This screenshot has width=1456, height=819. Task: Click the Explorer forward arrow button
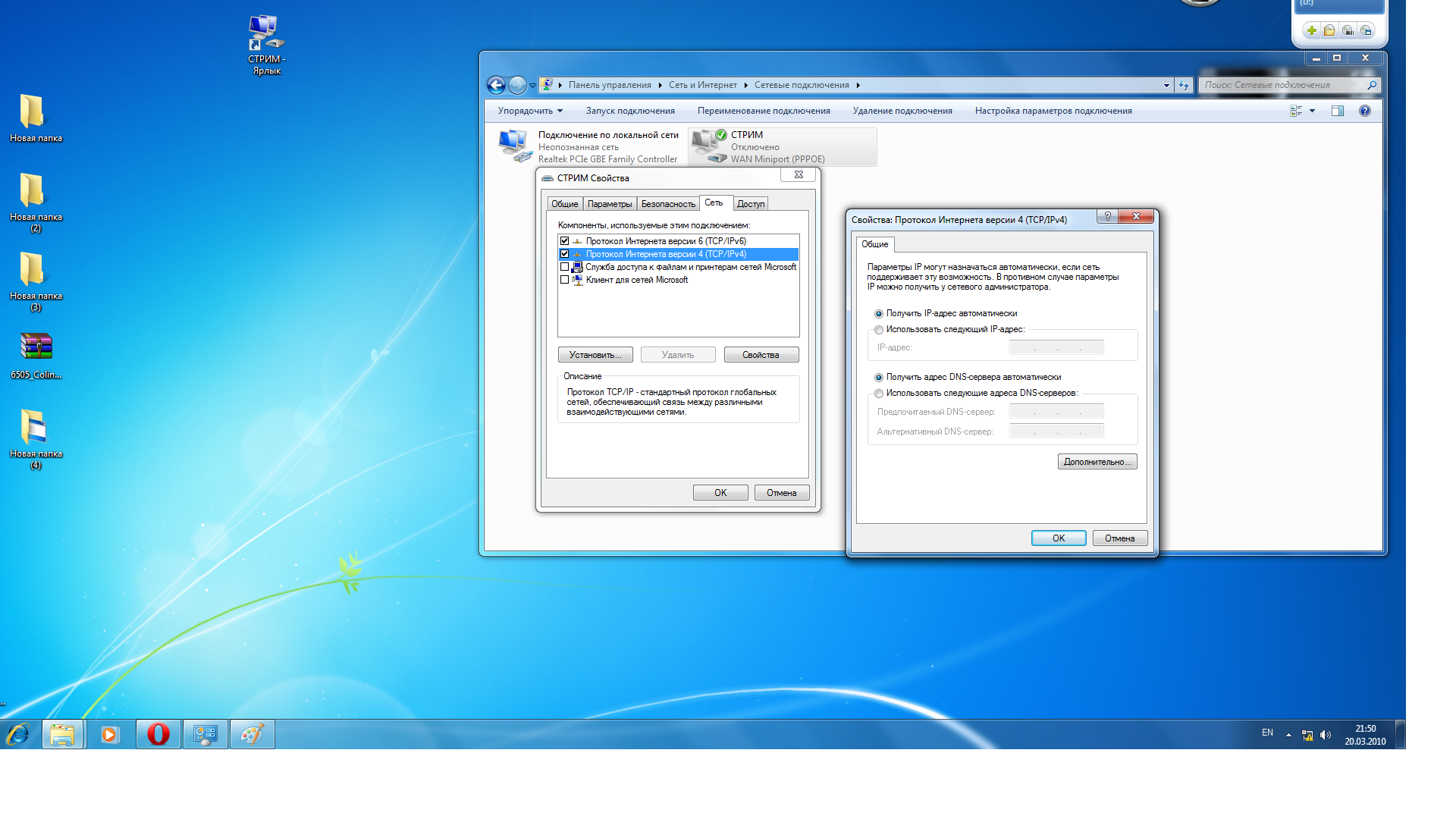click(517, 86)
